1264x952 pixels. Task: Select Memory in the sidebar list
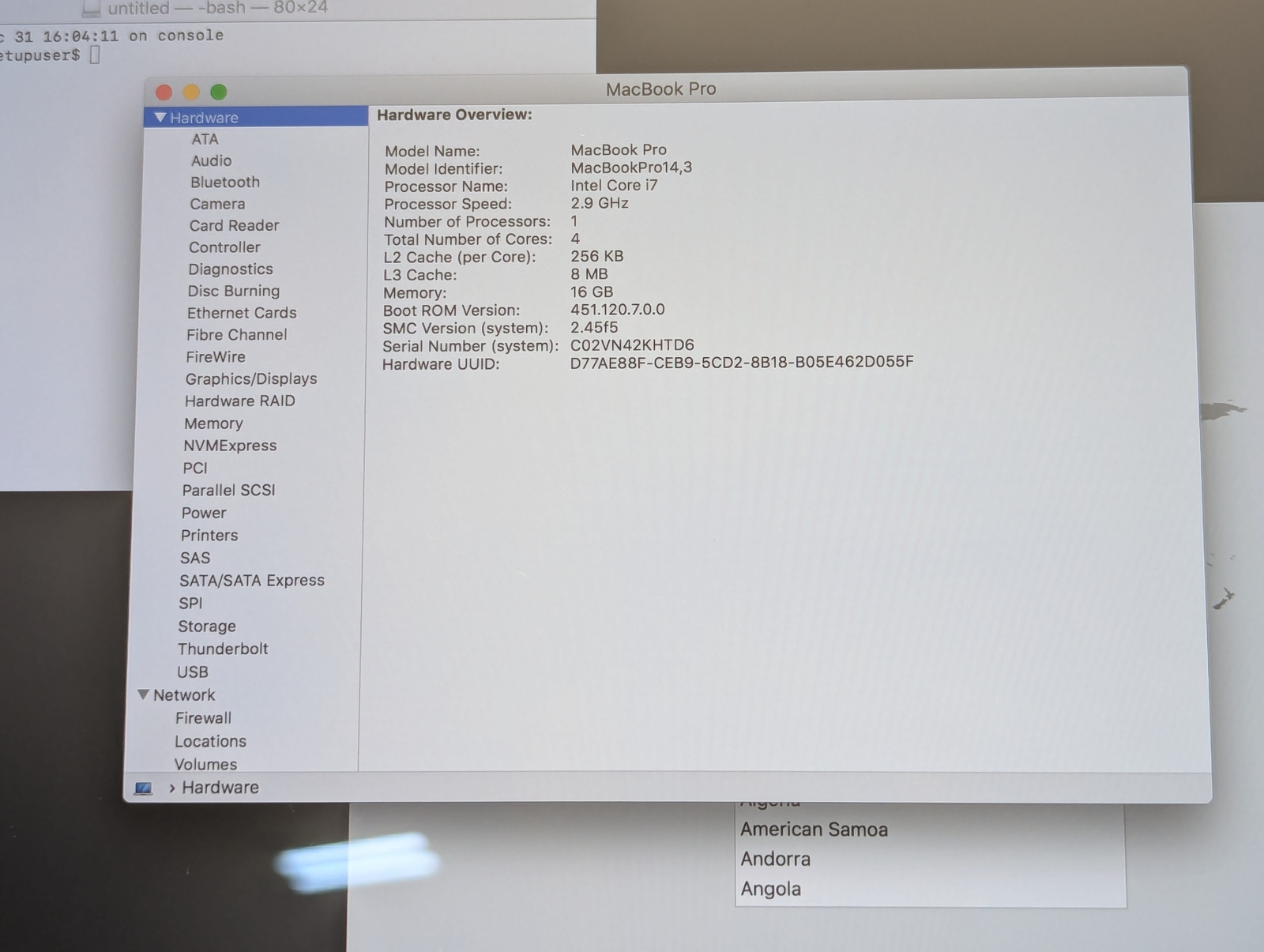click(213, 424)
